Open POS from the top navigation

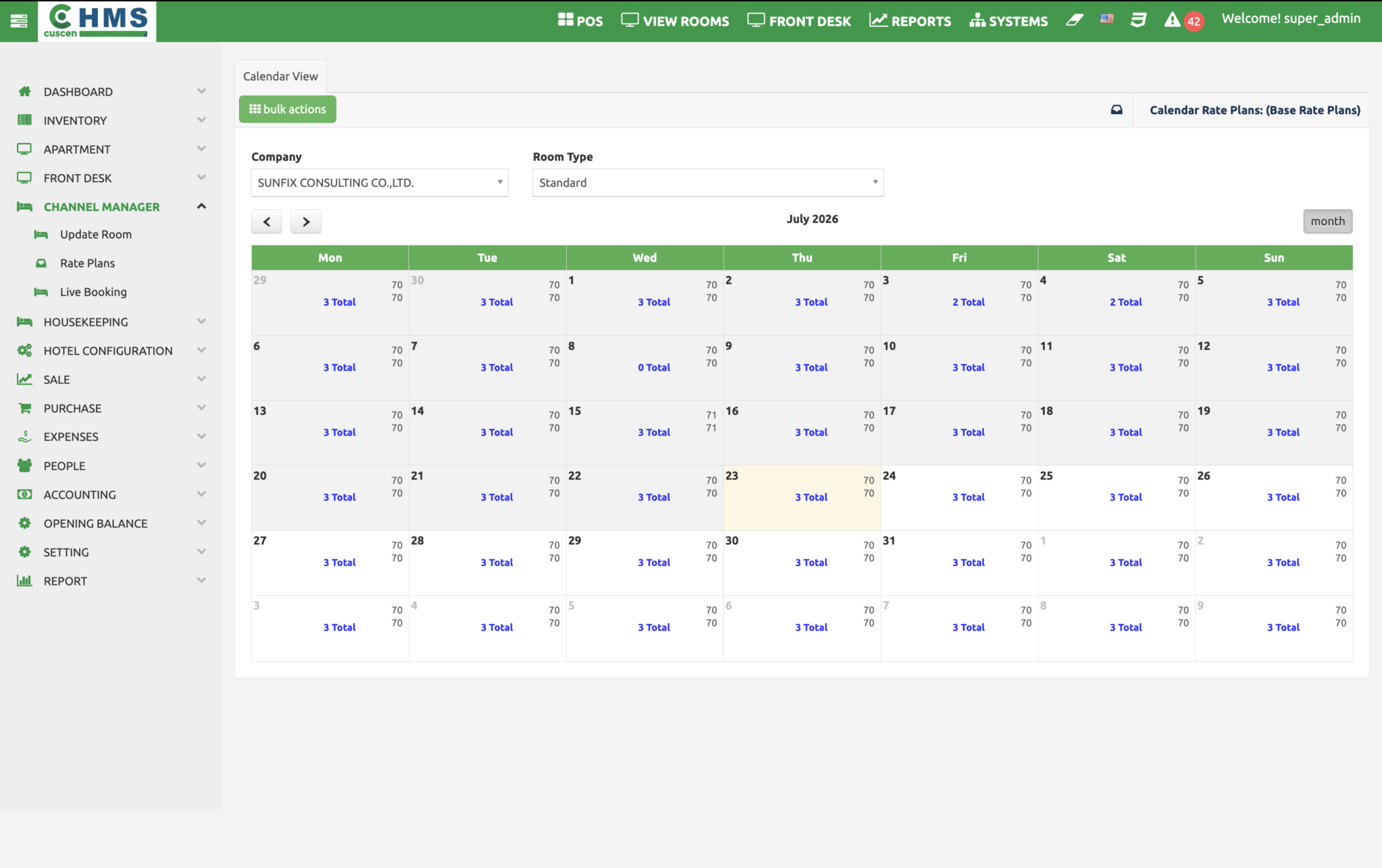580,20
